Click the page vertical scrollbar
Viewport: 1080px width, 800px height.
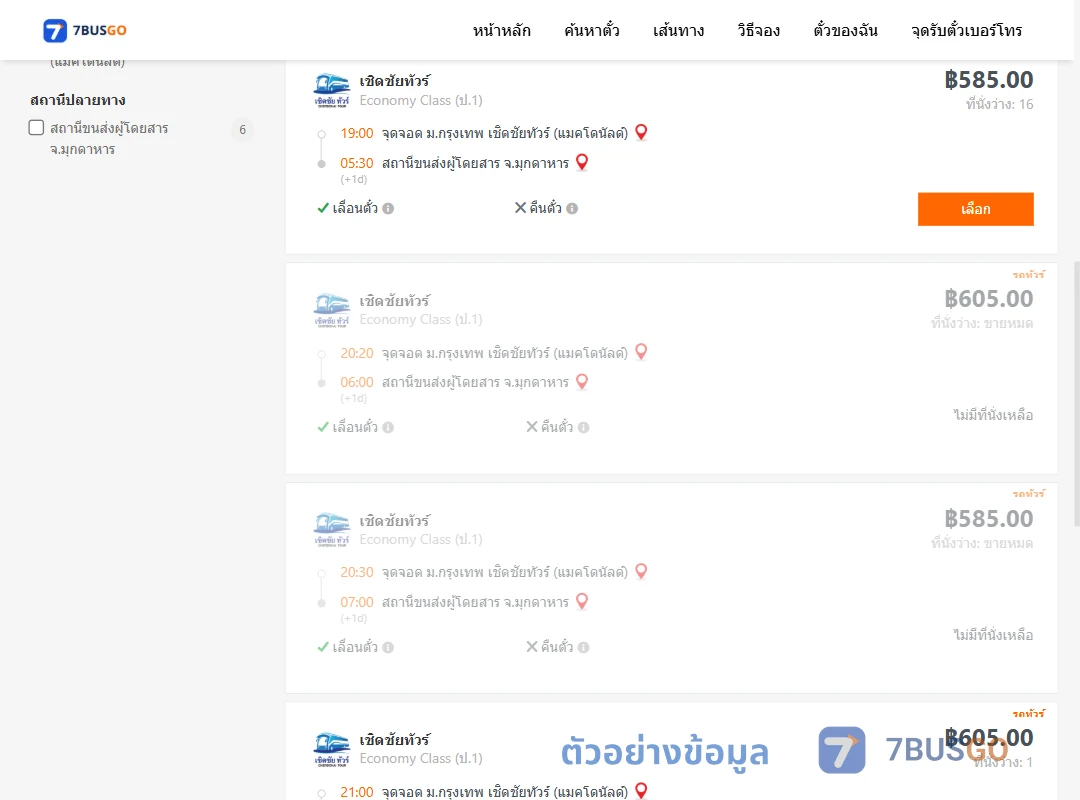pyautogui.click(x=1076, y=393)
